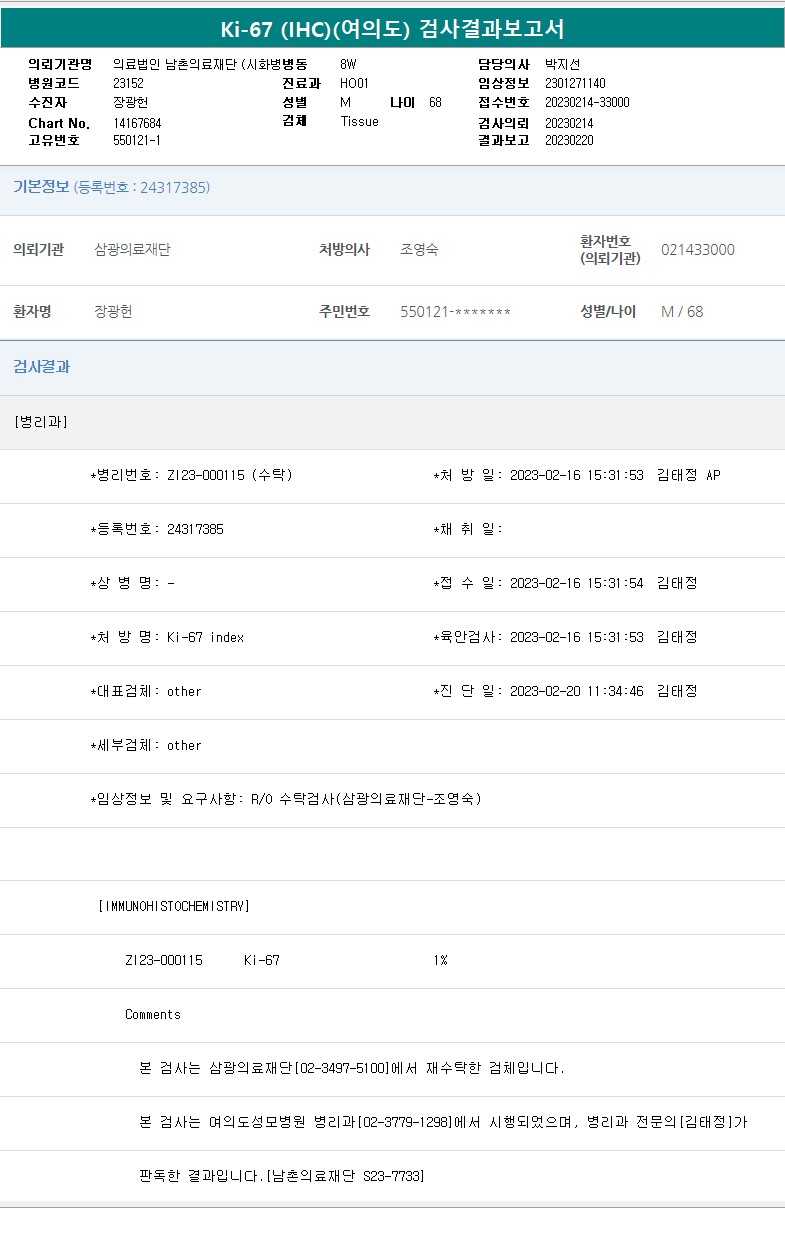The image size is (785, 1240).
Task: Select the 기본정보 section heading
Action: point(41,187)
